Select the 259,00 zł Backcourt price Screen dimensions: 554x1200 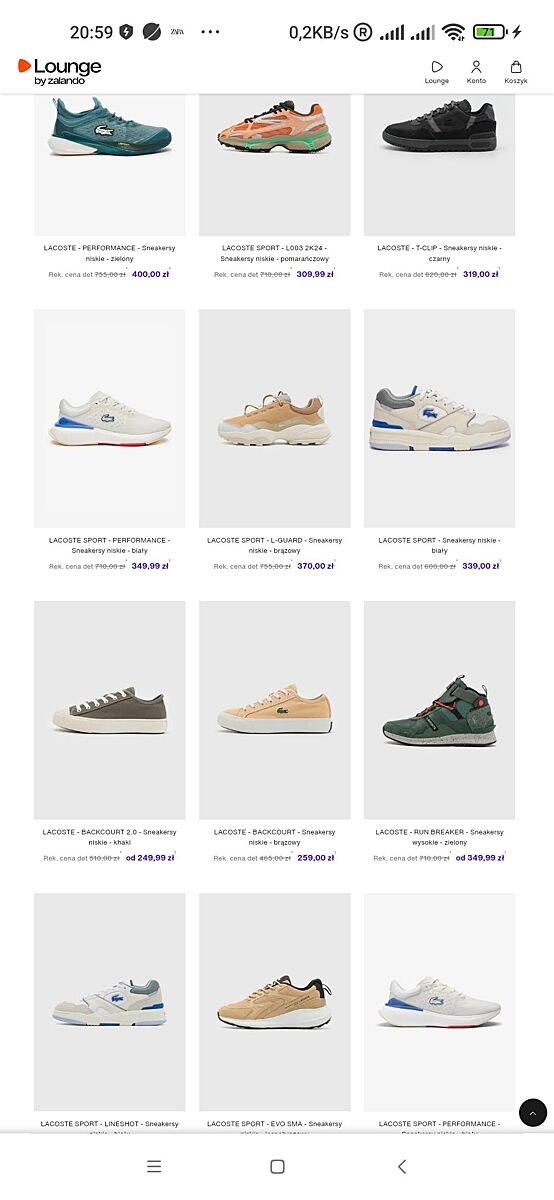(x=316, y=858)
